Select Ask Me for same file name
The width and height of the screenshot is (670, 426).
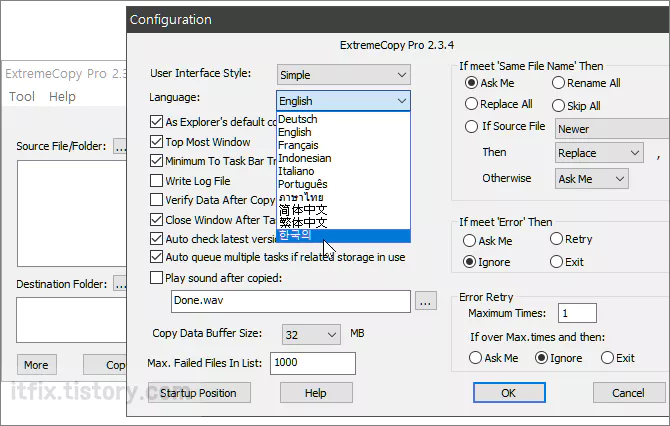click(x=471, y=83)
